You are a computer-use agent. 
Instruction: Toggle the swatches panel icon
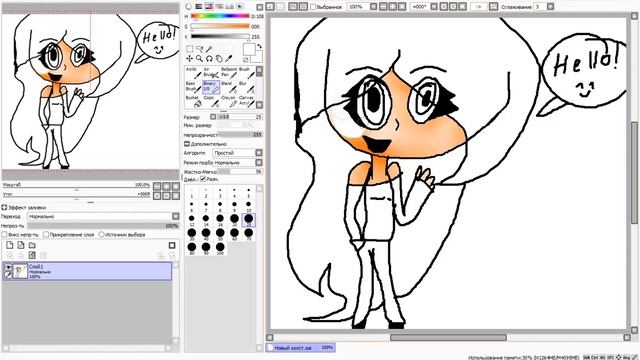point(229,7)
